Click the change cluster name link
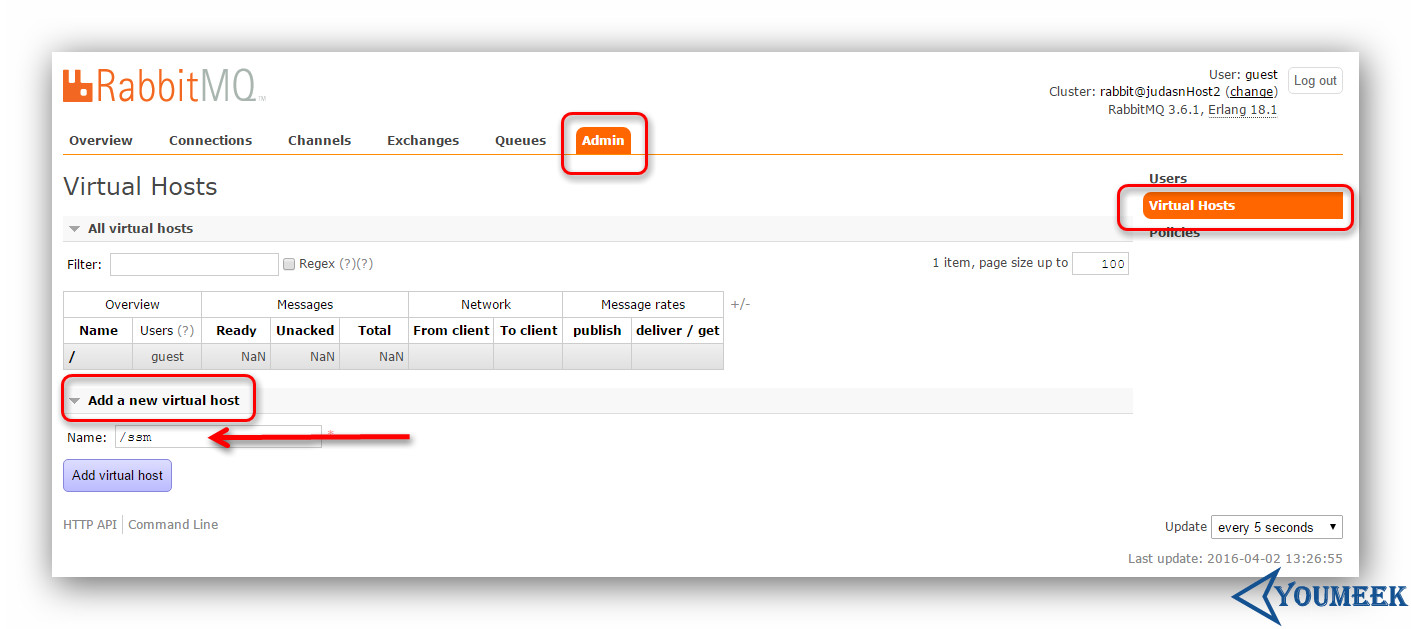 pyautogui.click(x=1251, y=91)
